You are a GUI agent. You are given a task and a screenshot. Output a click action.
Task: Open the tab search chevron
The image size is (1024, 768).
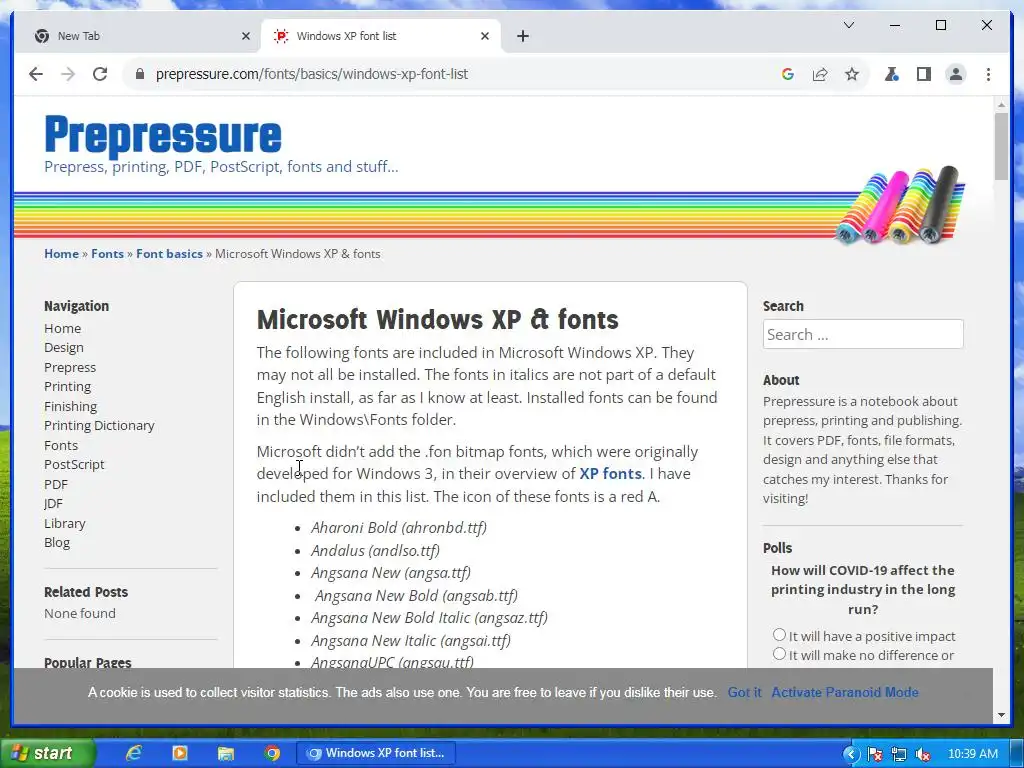pos(849,25)
